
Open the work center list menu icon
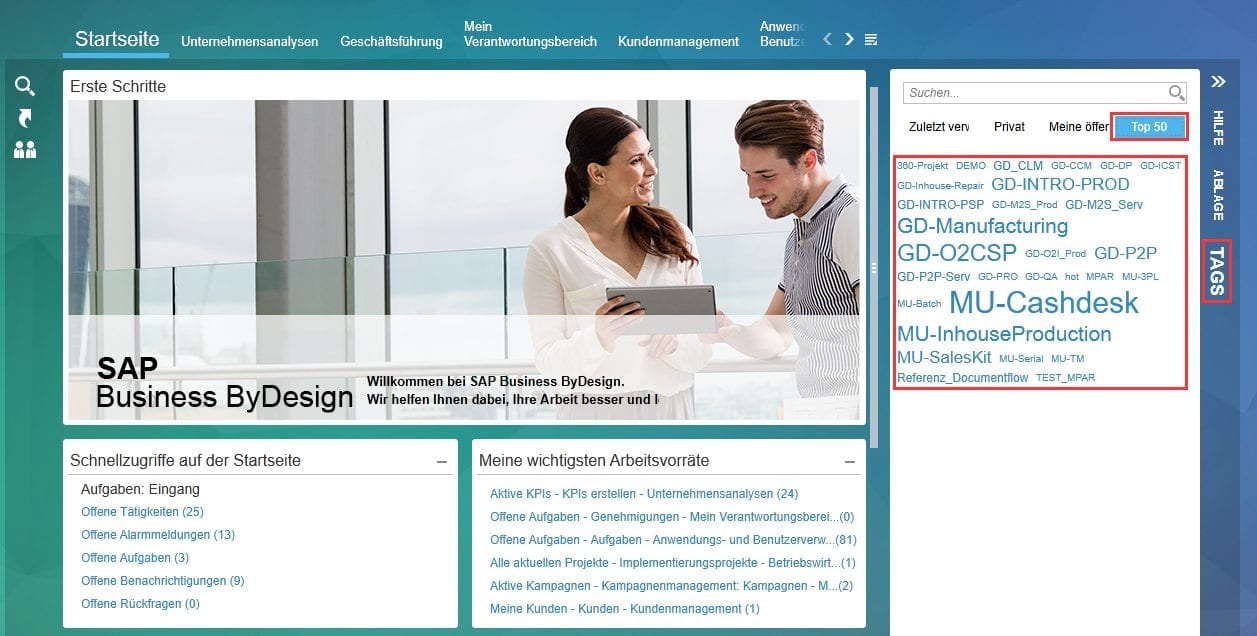(871, 39)
